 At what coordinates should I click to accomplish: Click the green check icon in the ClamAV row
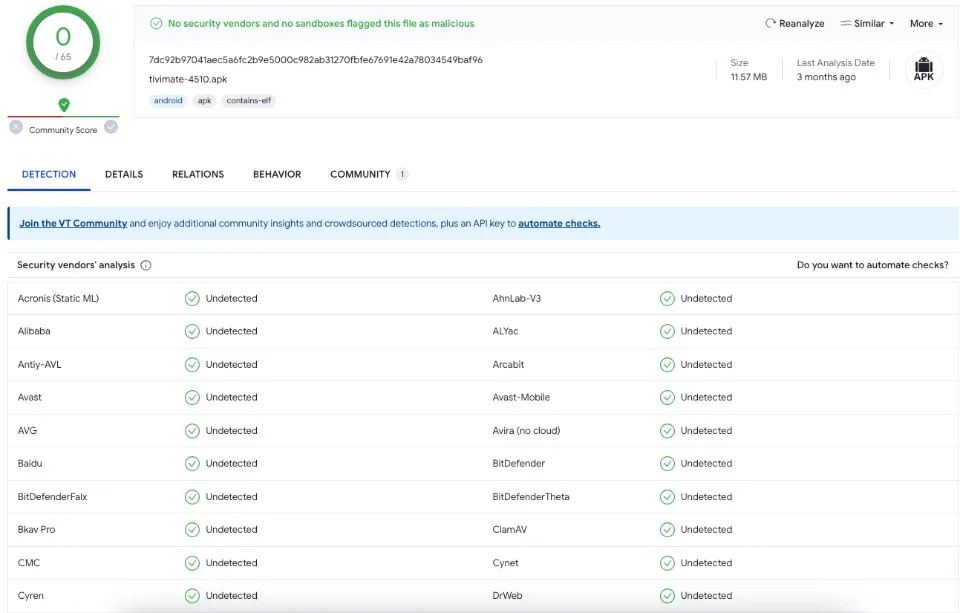667,529
